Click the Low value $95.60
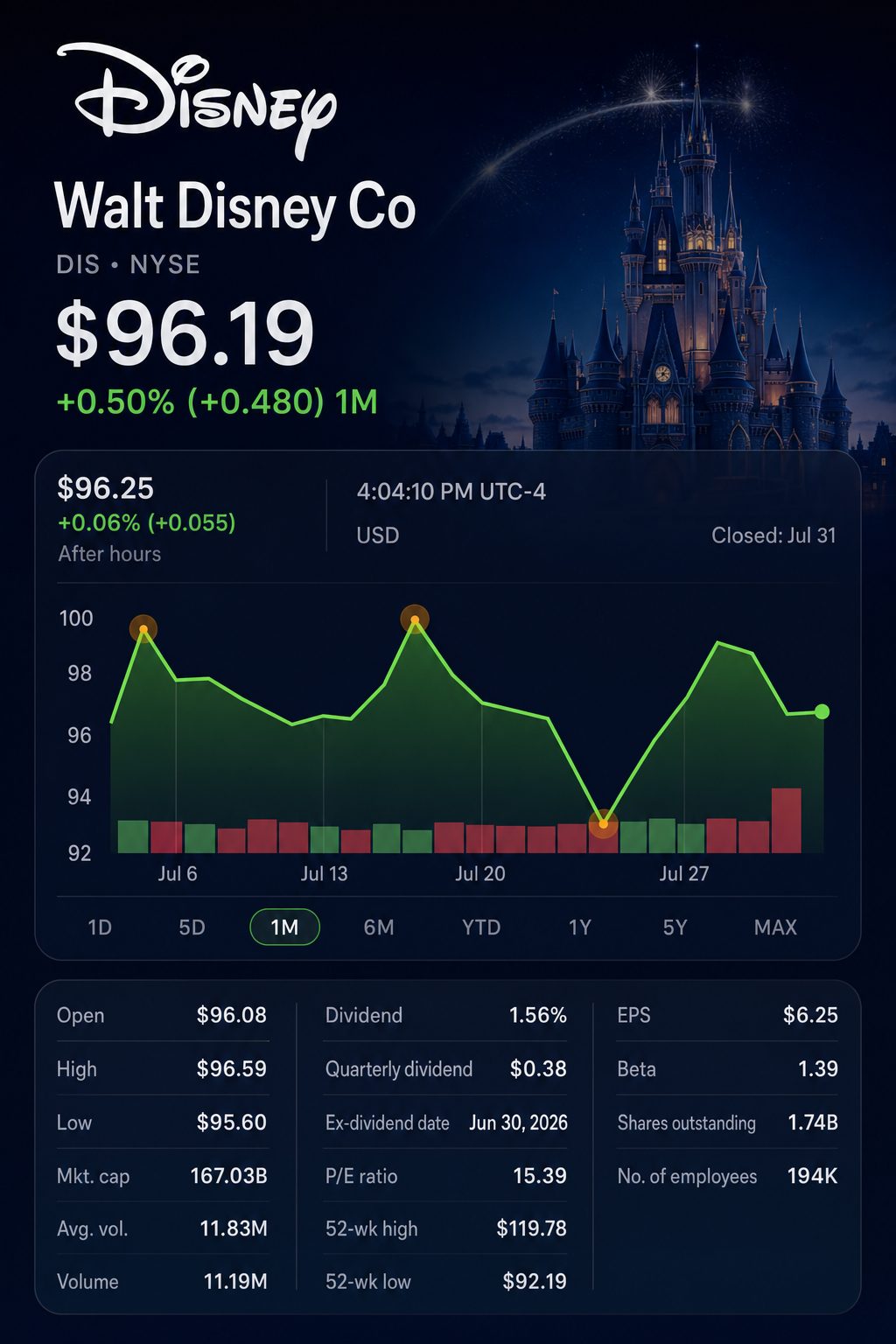Image resolution: width=896 pixels, height=1344 pixels. pos(231,1122)
